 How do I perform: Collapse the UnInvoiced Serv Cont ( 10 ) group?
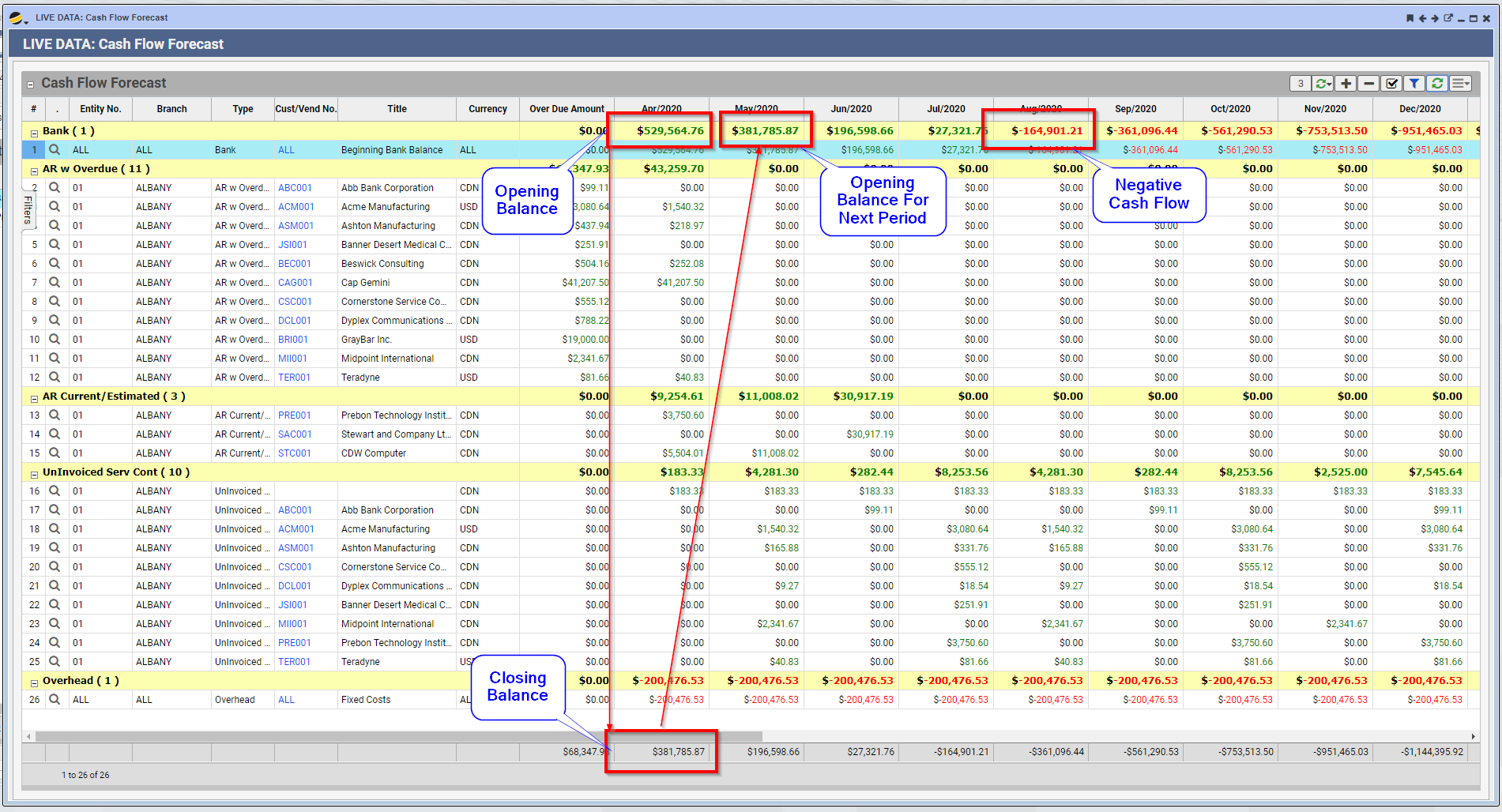click(x=34, y=474)
